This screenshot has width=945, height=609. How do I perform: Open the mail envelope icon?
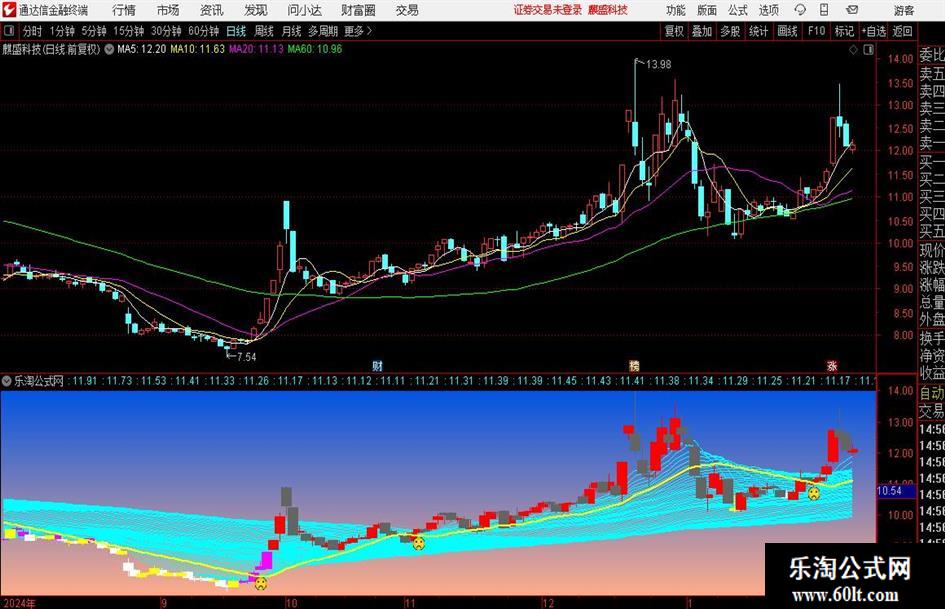(852, 10)
